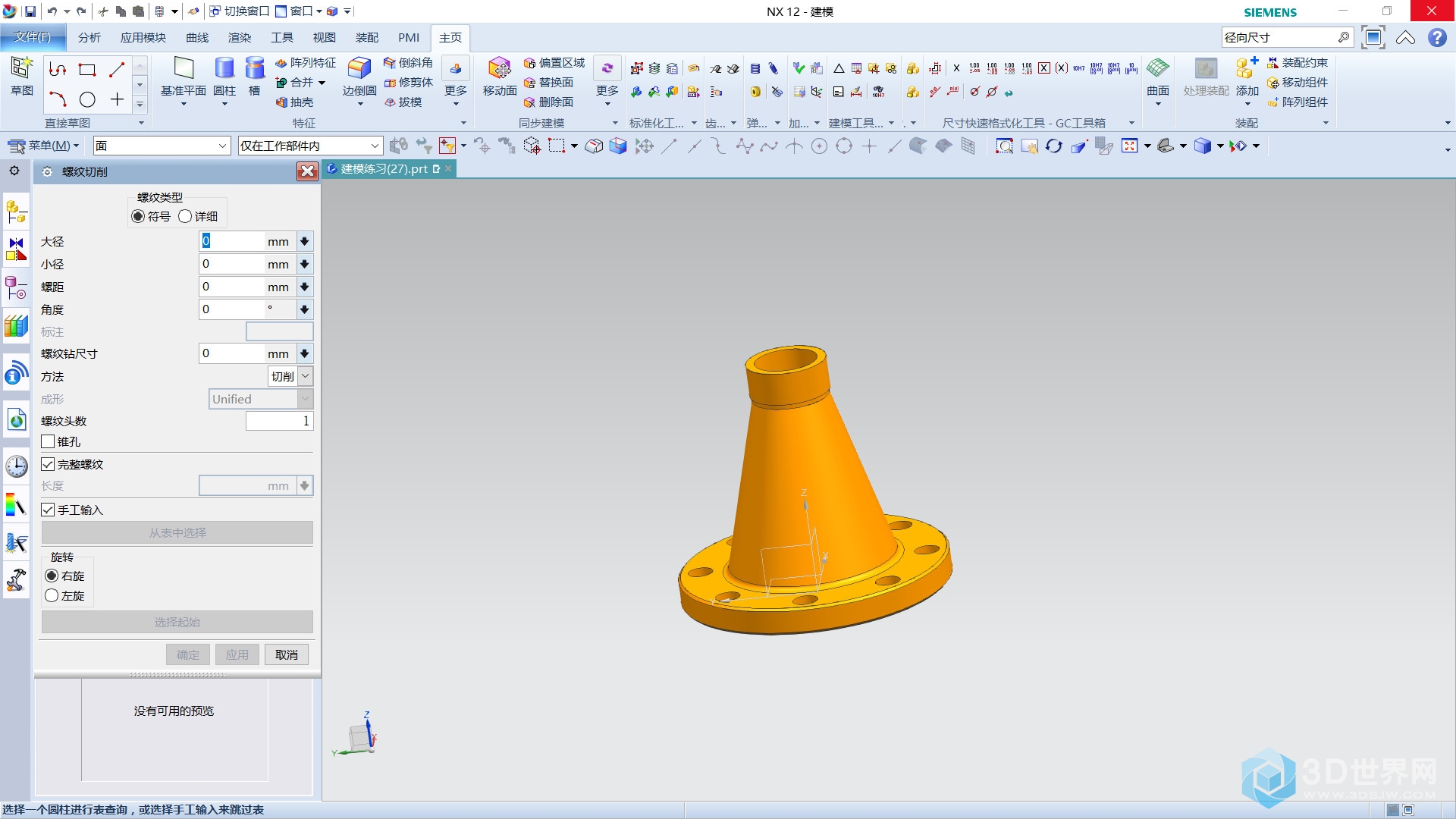The height and width of the screenshot is (819, 1456).
Task: Click the 偏置区域 offset region tool
Action: click(x=554, y=63)
